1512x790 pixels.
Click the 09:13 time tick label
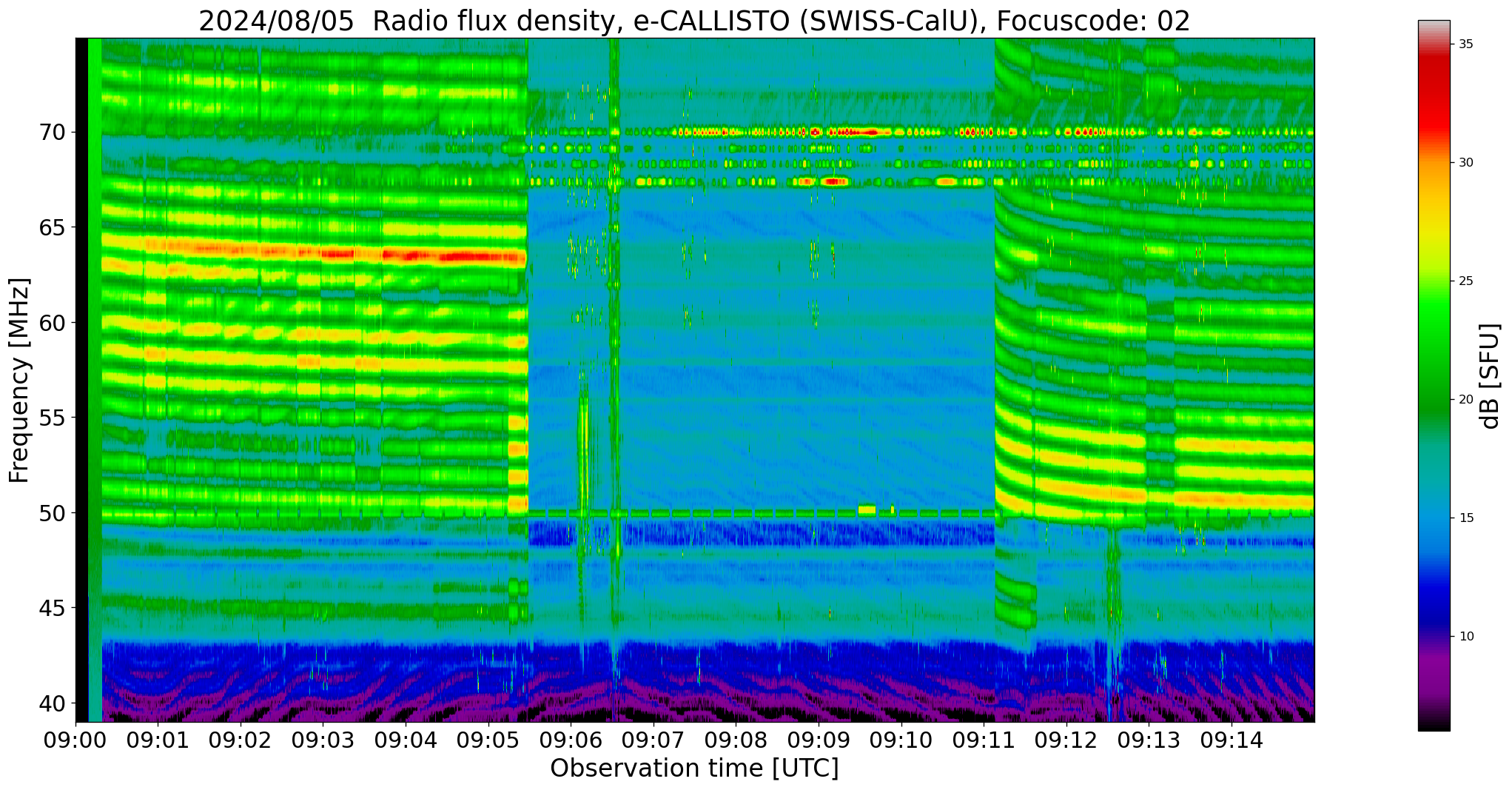pos(1149,740)
